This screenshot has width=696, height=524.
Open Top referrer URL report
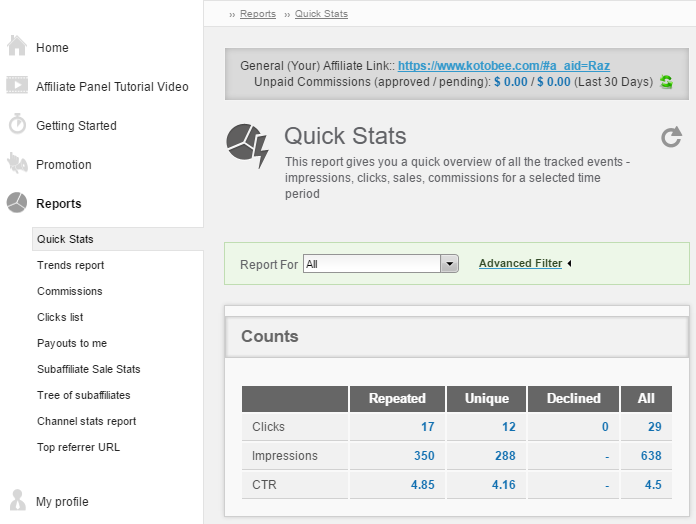[x=78, y=447]
